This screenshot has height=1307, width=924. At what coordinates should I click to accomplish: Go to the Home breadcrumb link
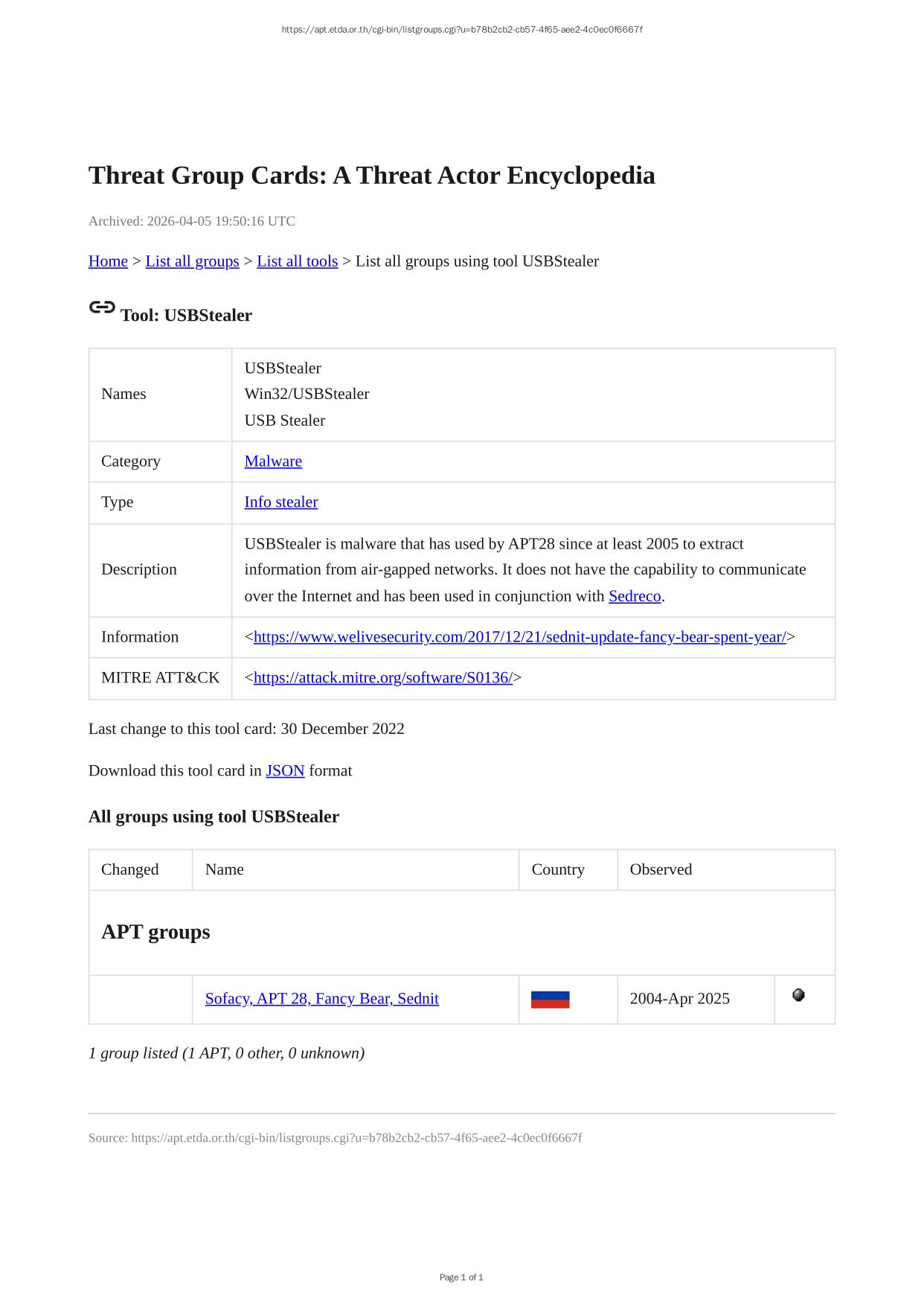click(108, 261)
